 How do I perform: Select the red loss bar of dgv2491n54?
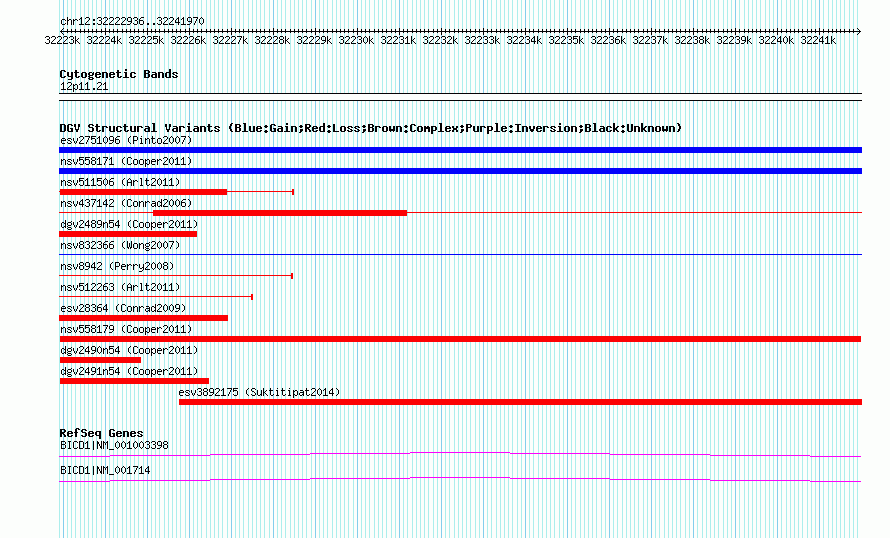134,381
